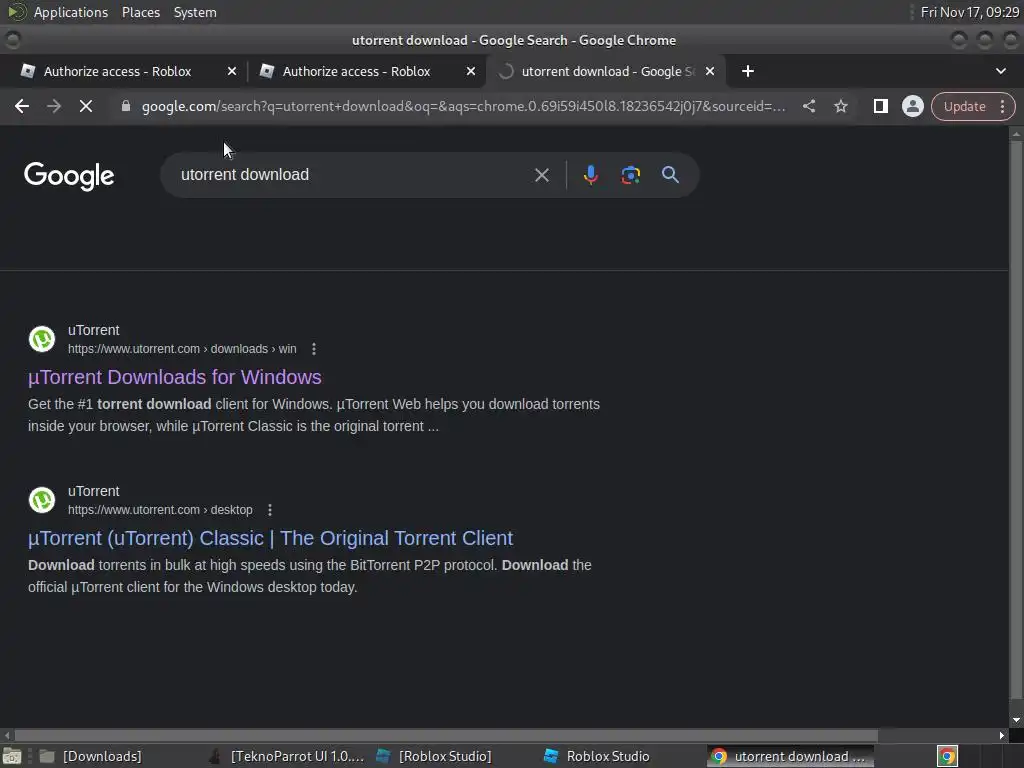Switch to TeknoParrot UI taskbar window
Screen dimensions: 1024x768
point(287,756)
